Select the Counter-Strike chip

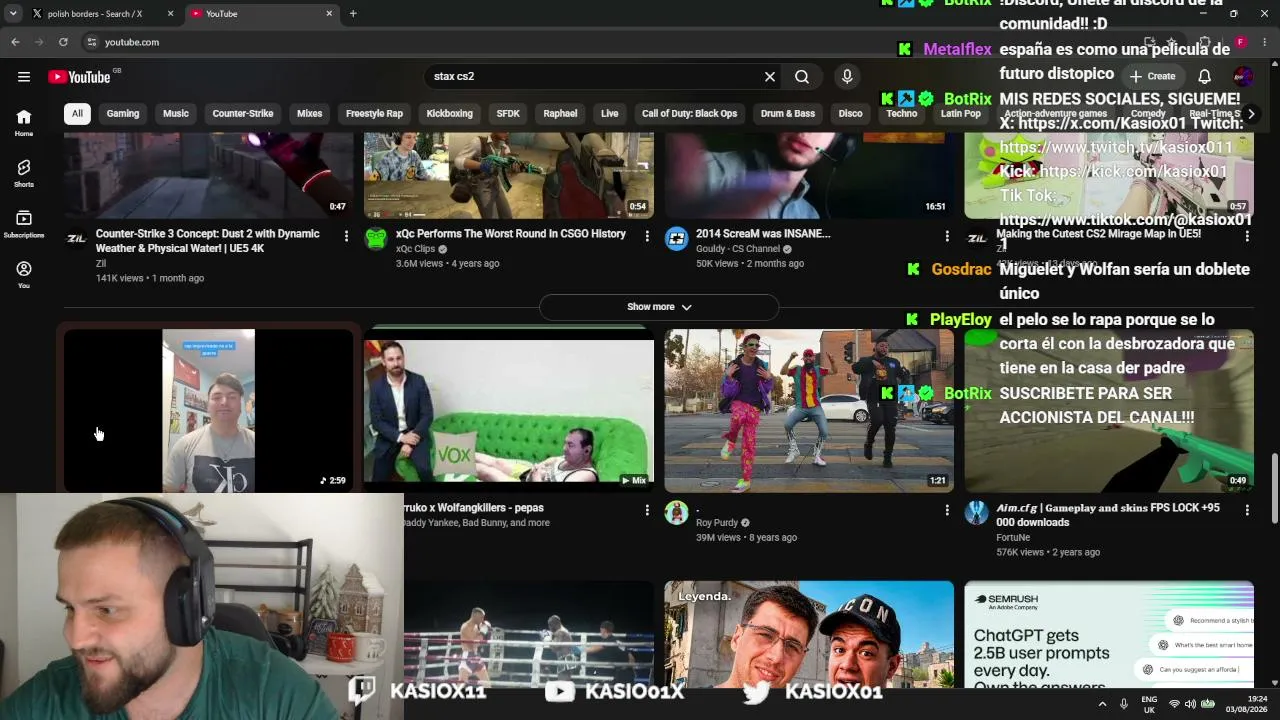[x=243, y=114]
